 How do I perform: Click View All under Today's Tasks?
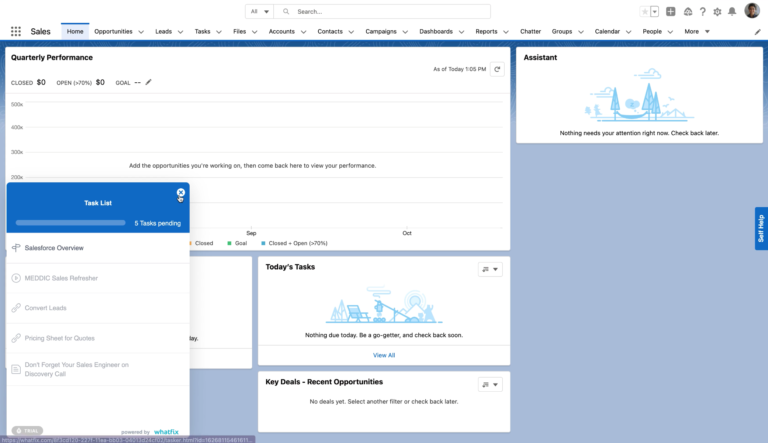click(x=384, y=355)
